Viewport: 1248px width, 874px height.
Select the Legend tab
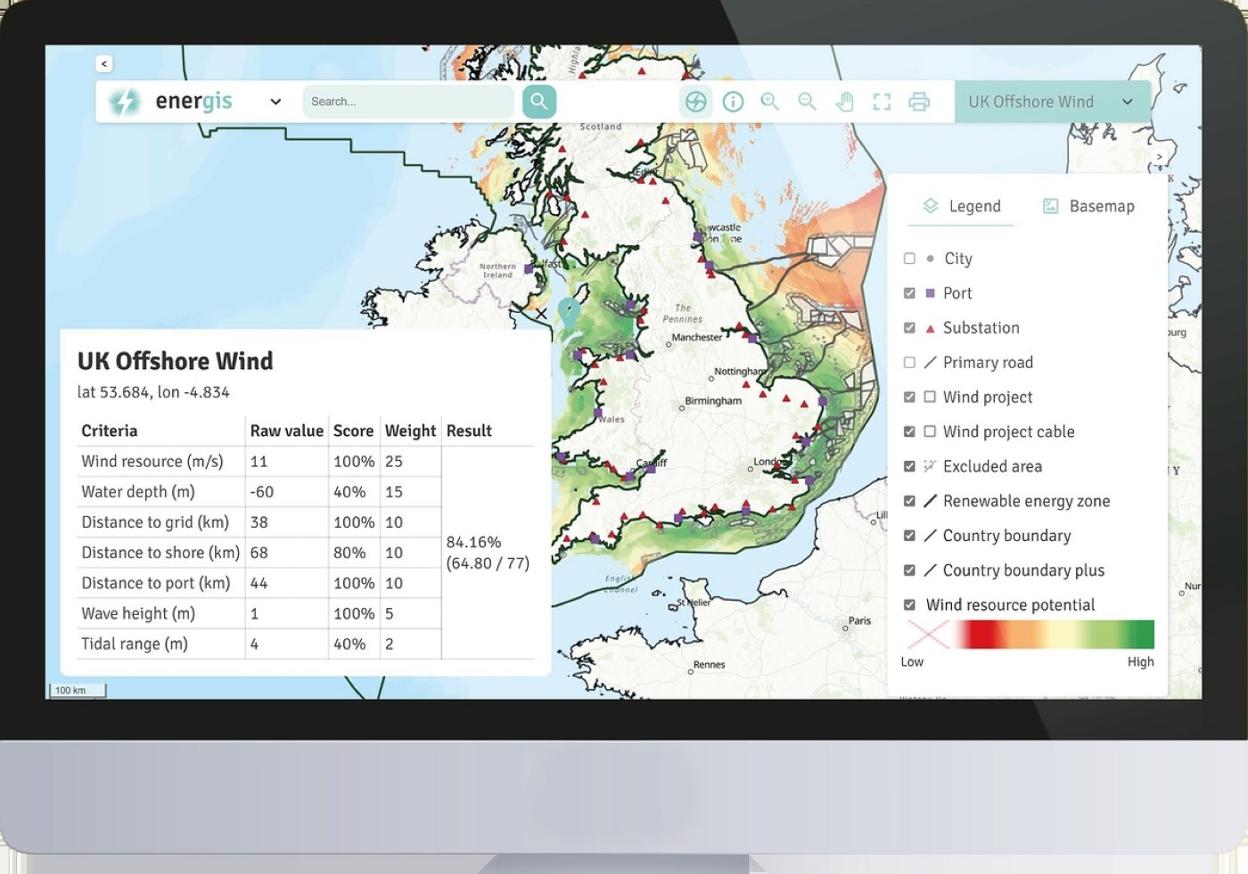click(x=961, y=206)
